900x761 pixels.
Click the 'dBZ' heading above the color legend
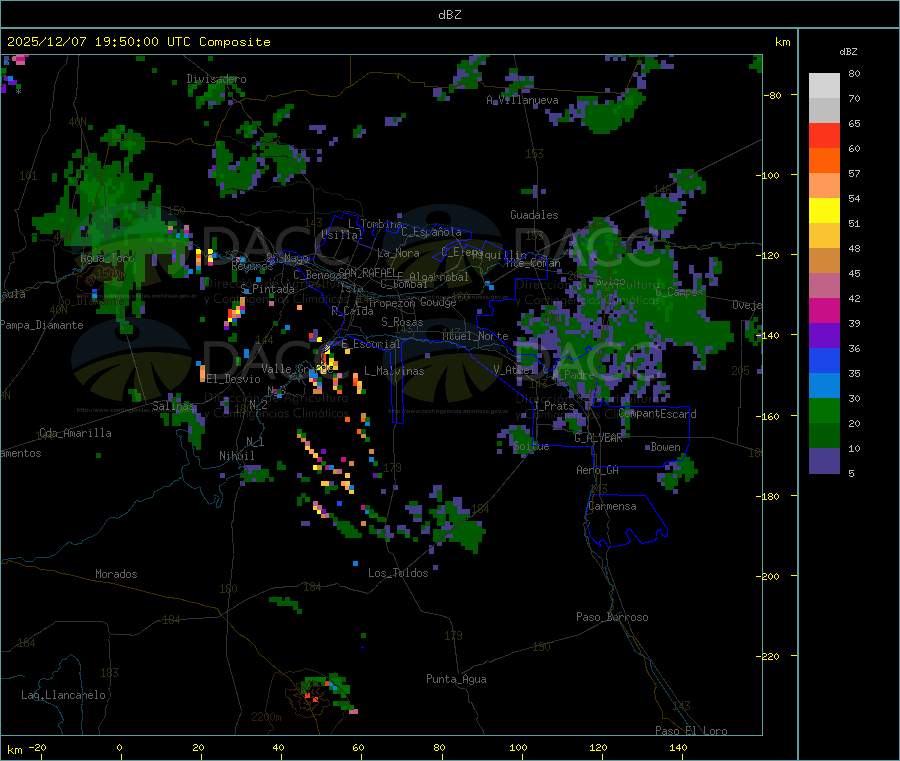[x=848, y=52]
